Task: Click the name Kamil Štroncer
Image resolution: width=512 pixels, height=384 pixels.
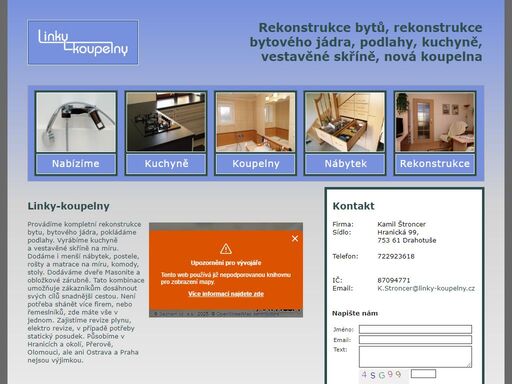Action: pyautogui.click(x=401, y=224)
